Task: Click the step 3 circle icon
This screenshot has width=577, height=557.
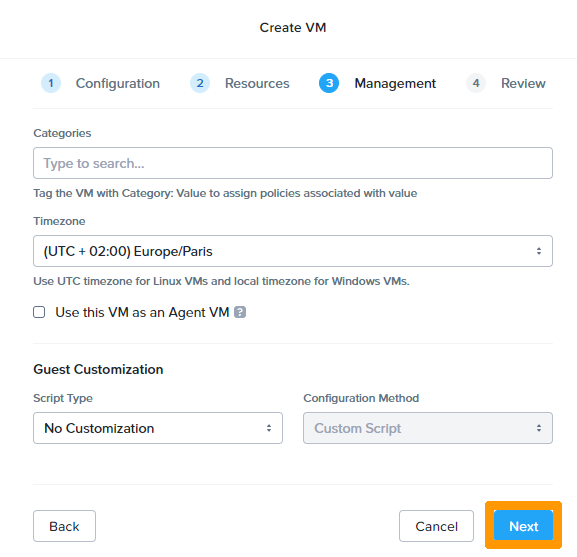Action: (329, 83)
